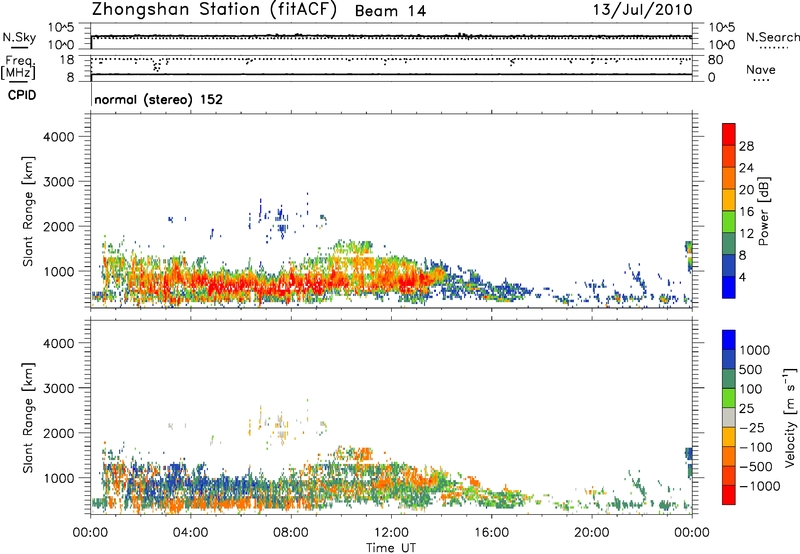
Task: Click the "500" tick on the Velocity color bar
Action: [750, 369]
